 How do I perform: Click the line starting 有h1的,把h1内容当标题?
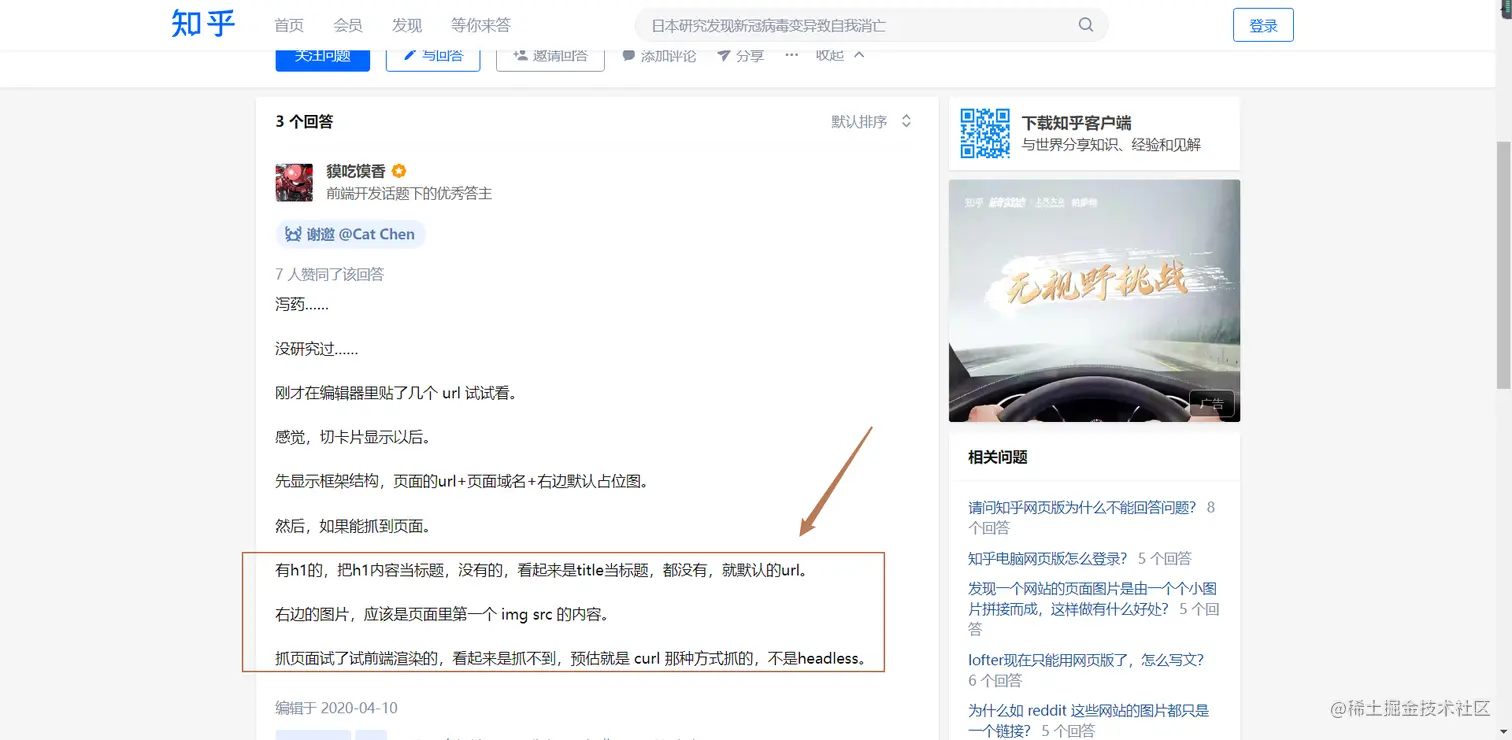point(542,571)
